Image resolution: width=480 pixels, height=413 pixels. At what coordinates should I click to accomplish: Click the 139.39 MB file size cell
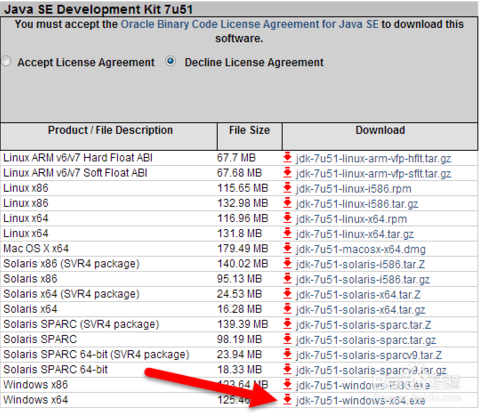[x=243, y=324]
